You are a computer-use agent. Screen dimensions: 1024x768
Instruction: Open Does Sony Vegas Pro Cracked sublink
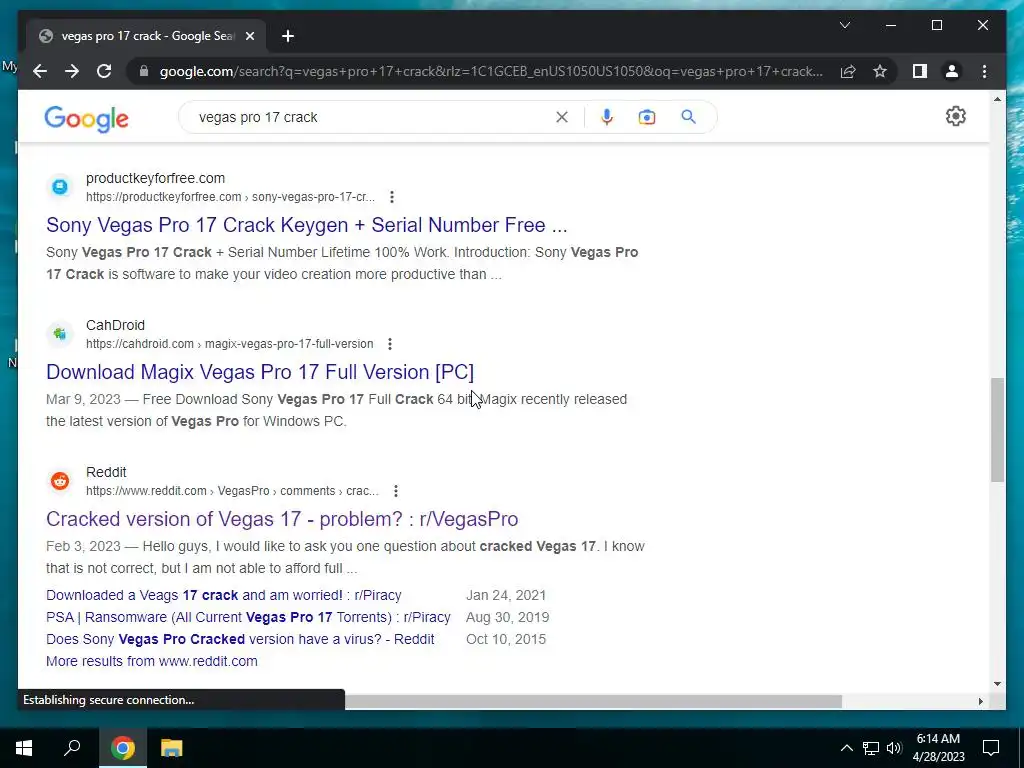[x=240, y=639]
